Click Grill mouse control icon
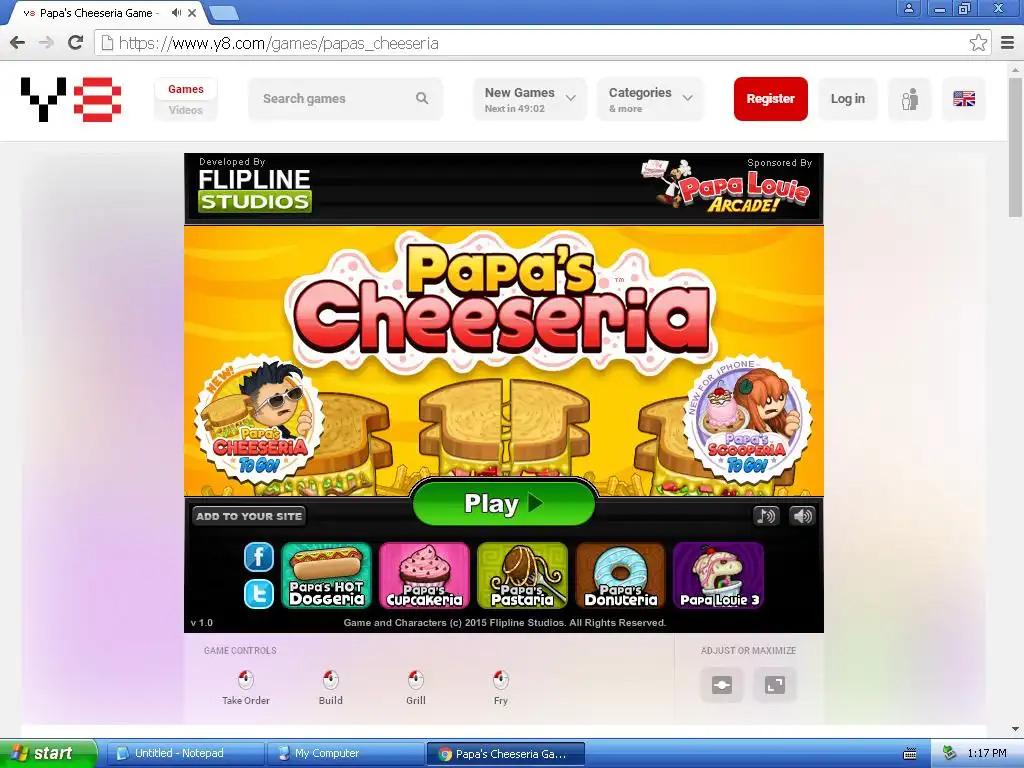This screenshot has width=1024, height=768. click(x=415, y=679)
